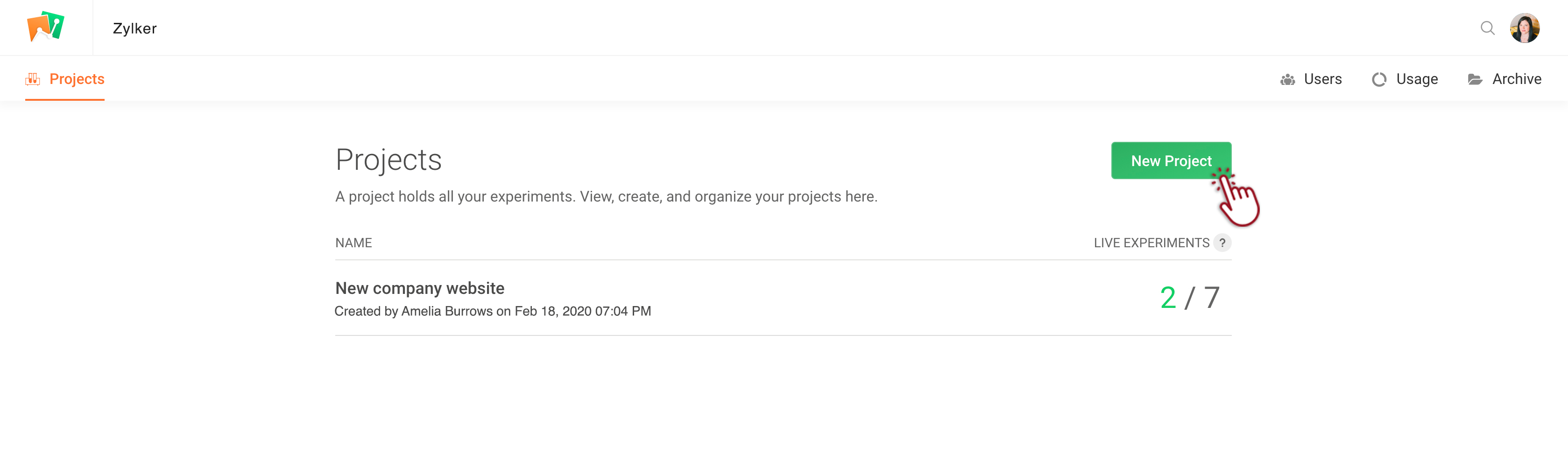Screen dimensions: 1568x453
Task: Click the Archive folder icon
Action: 1474,80
